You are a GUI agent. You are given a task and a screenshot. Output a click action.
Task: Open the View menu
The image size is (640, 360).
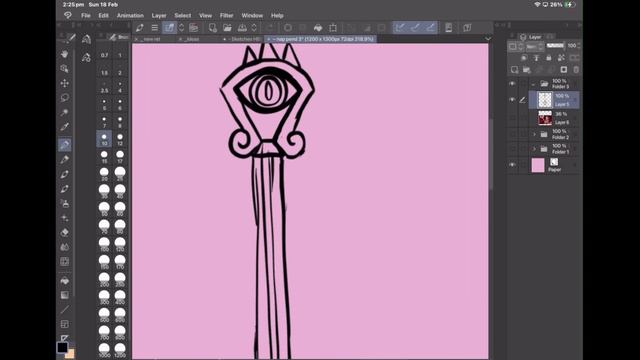click(x=205, y=16)
